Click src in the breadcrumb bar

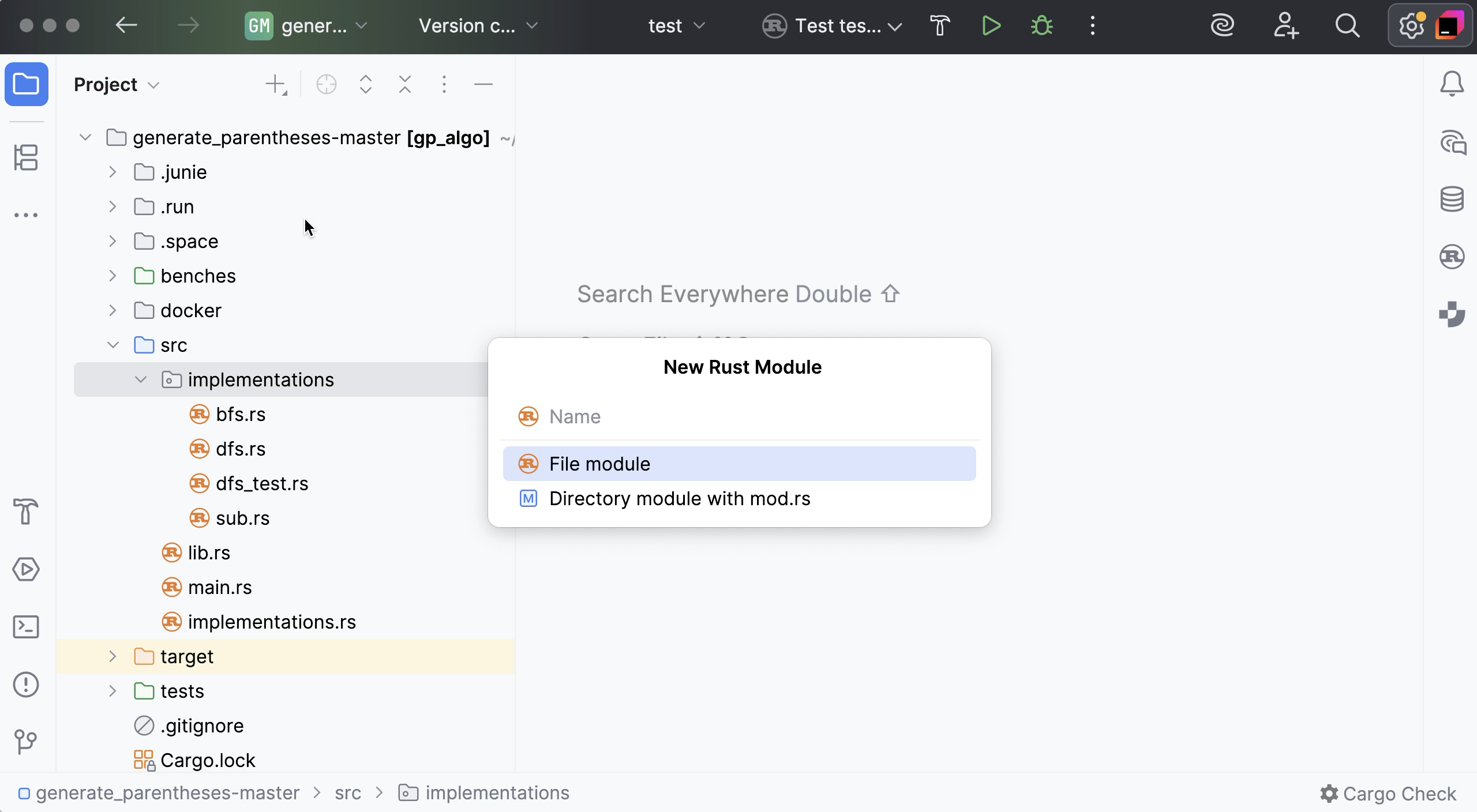[x=348, y=792]
